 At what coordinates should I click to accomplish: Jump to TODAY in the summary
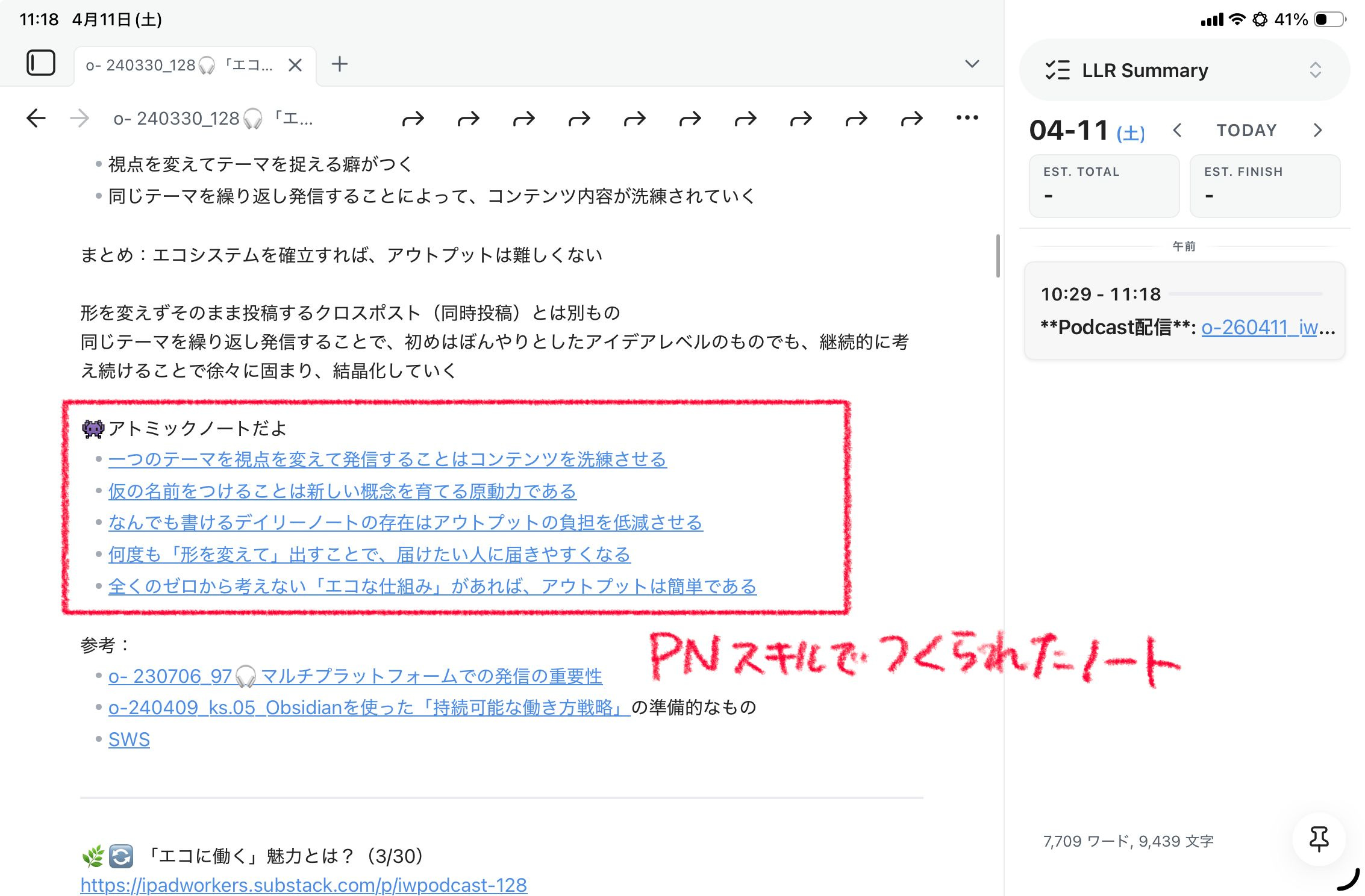(x=1246, y=130)
